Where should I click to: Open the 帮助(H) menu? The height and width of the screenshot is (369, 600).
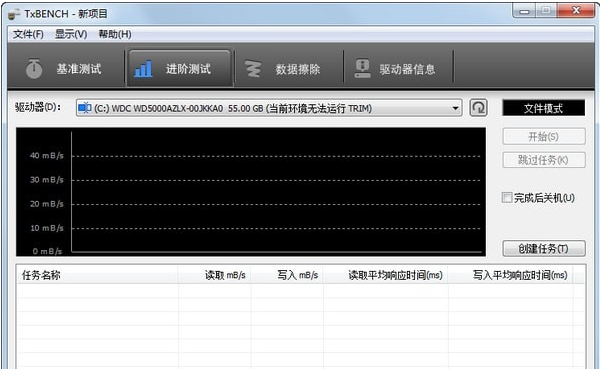tap(115, 34)
